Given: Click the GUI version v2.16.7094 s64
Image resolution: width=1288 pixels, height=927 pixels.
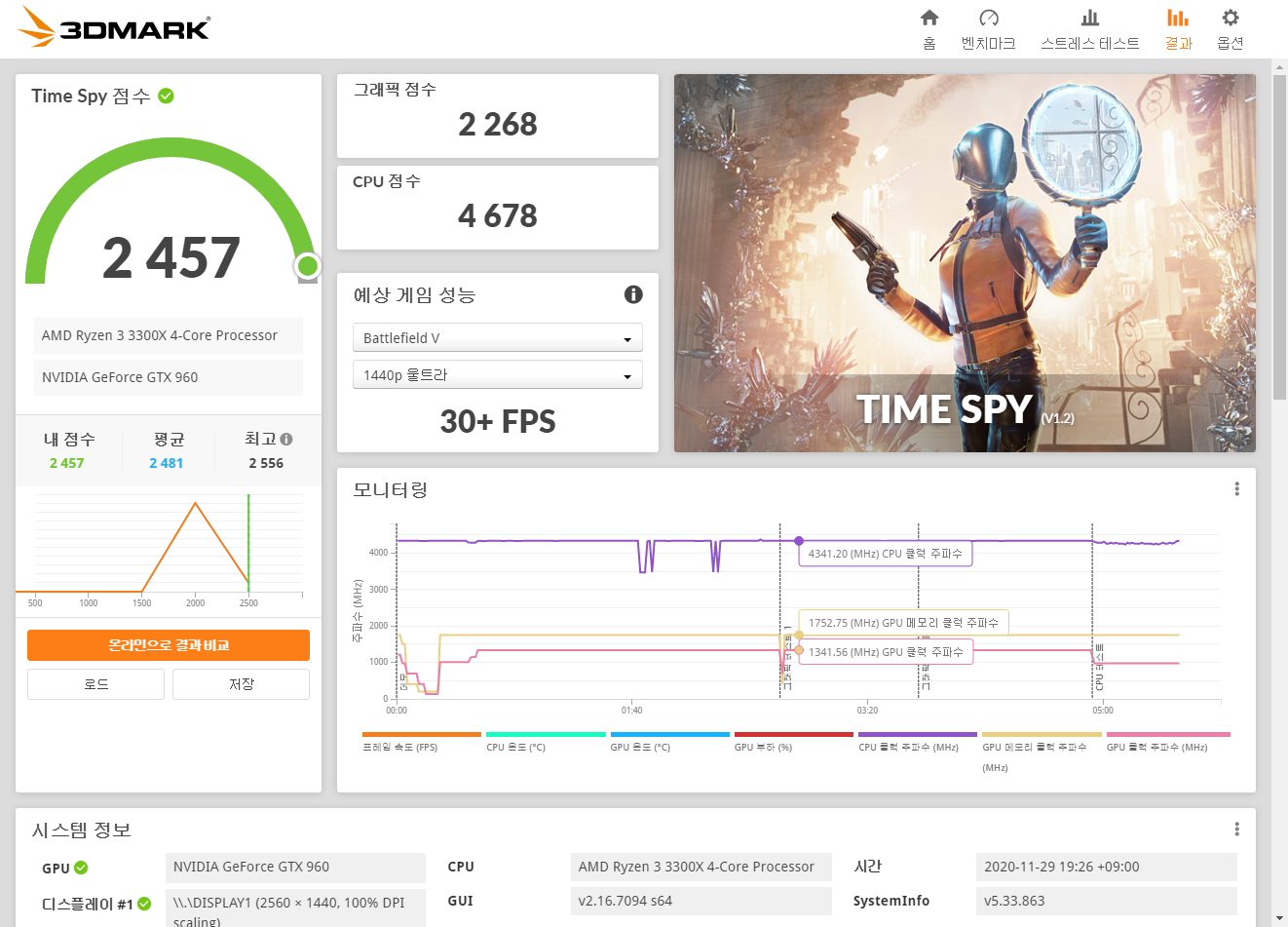Looking at the screenshot, I should (701, 901).
